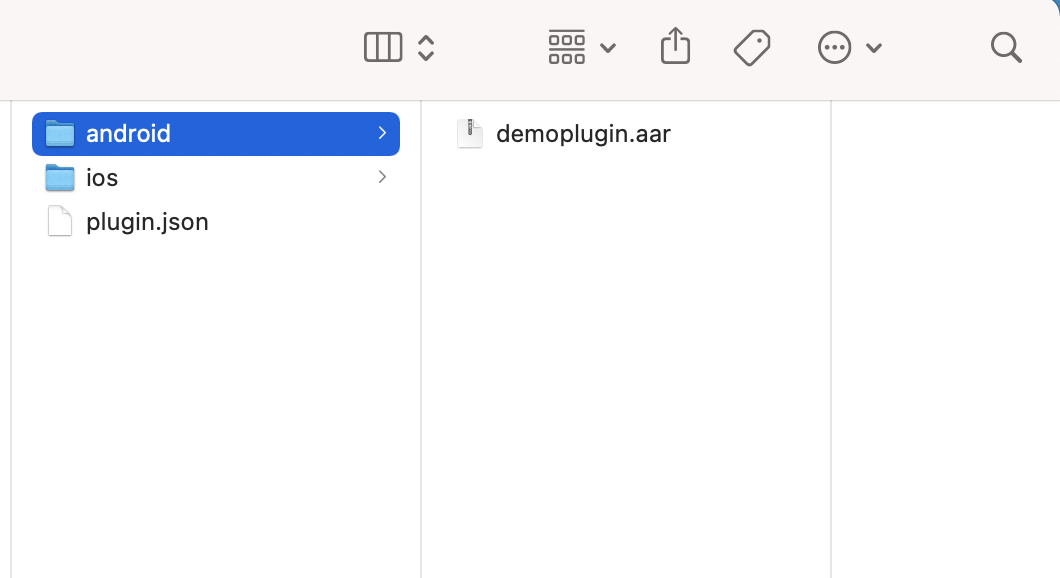
Task: Select the demoplugin.aar file name
Action: click(x=583, y=134)
